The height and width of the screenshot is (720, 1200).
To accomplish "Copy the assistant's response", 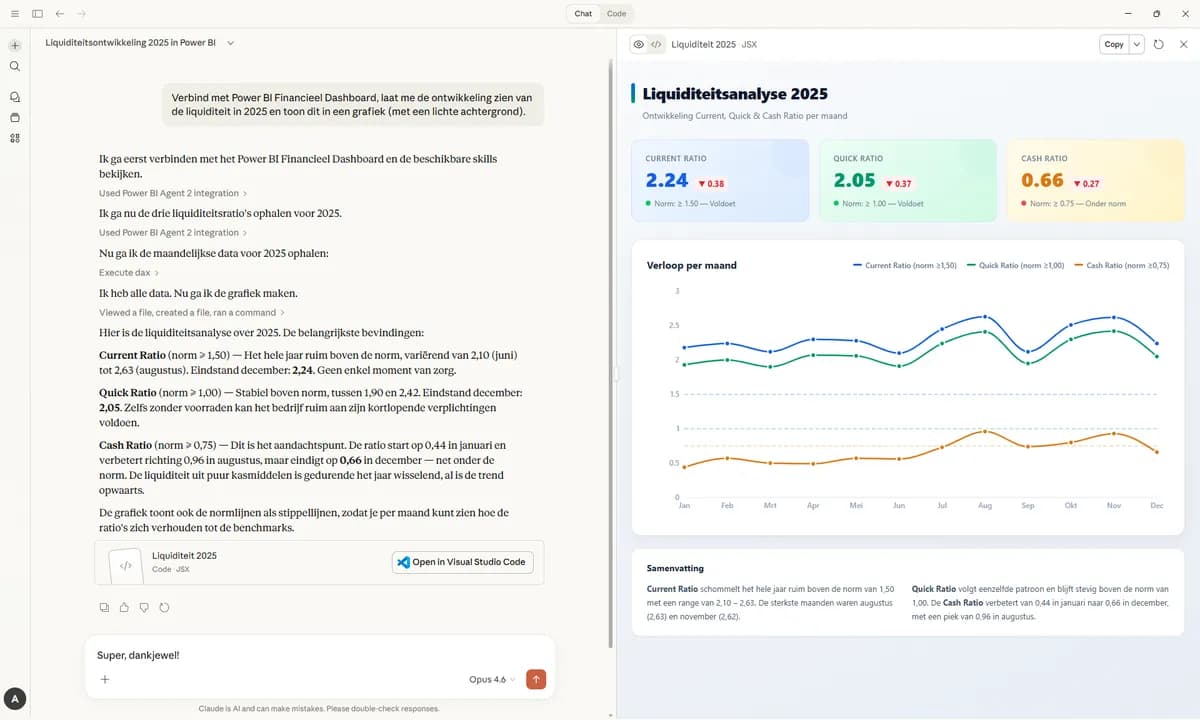I will [104, 607].
